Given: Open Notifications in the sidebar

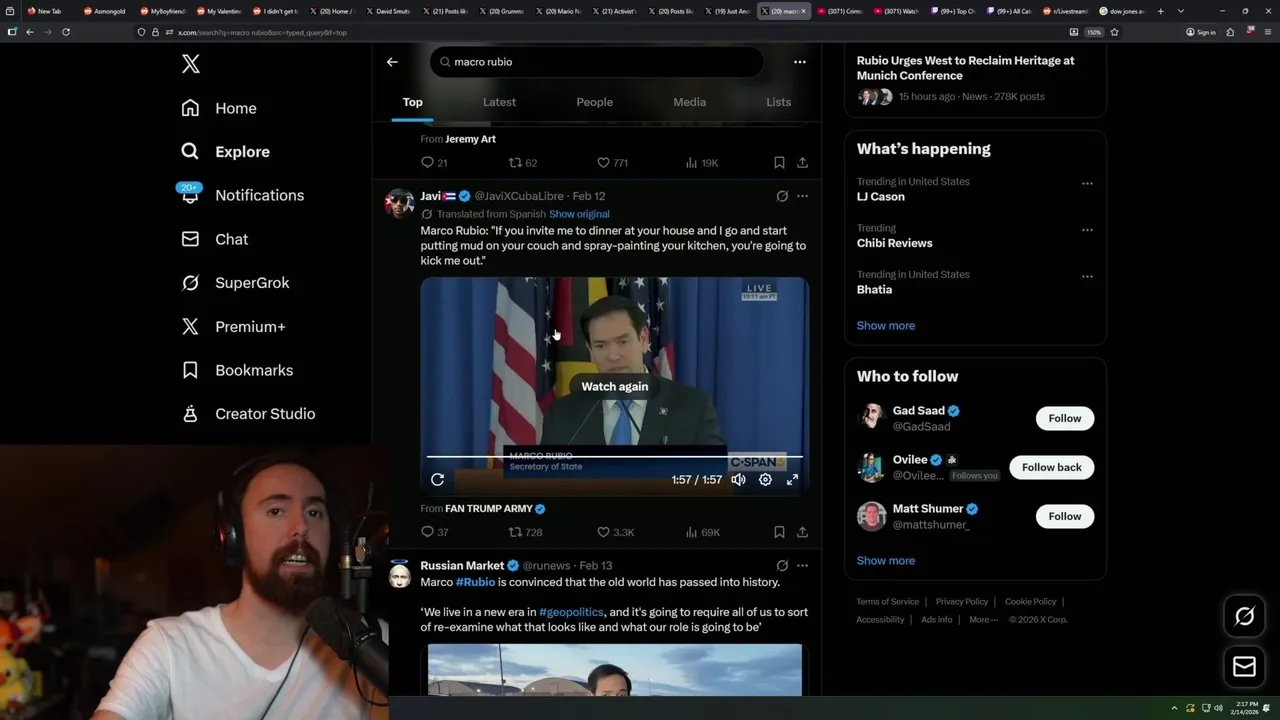Looking at the screenshot, I should click(x=243, y=195).
